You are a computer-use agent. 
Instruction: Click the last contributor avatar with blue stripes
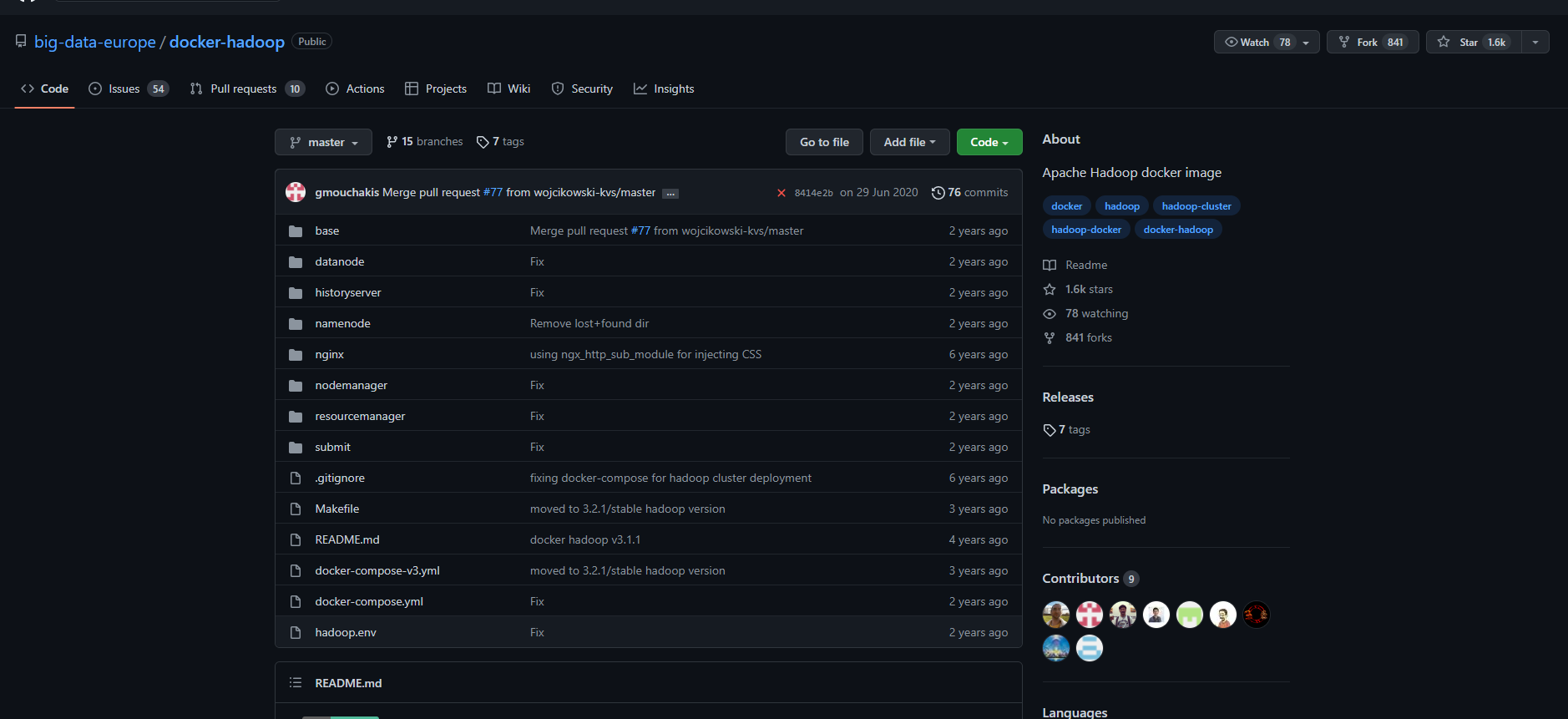[x=1090, y=648]
